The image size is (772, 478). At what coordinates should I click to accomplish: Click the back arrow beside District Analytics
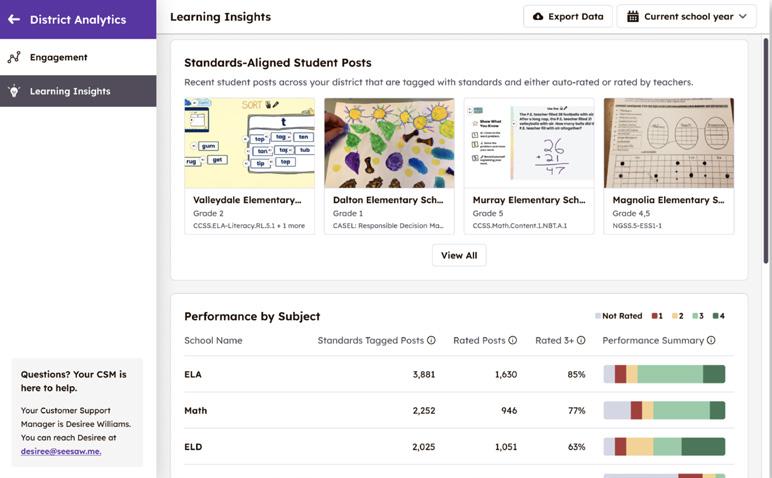14,19
